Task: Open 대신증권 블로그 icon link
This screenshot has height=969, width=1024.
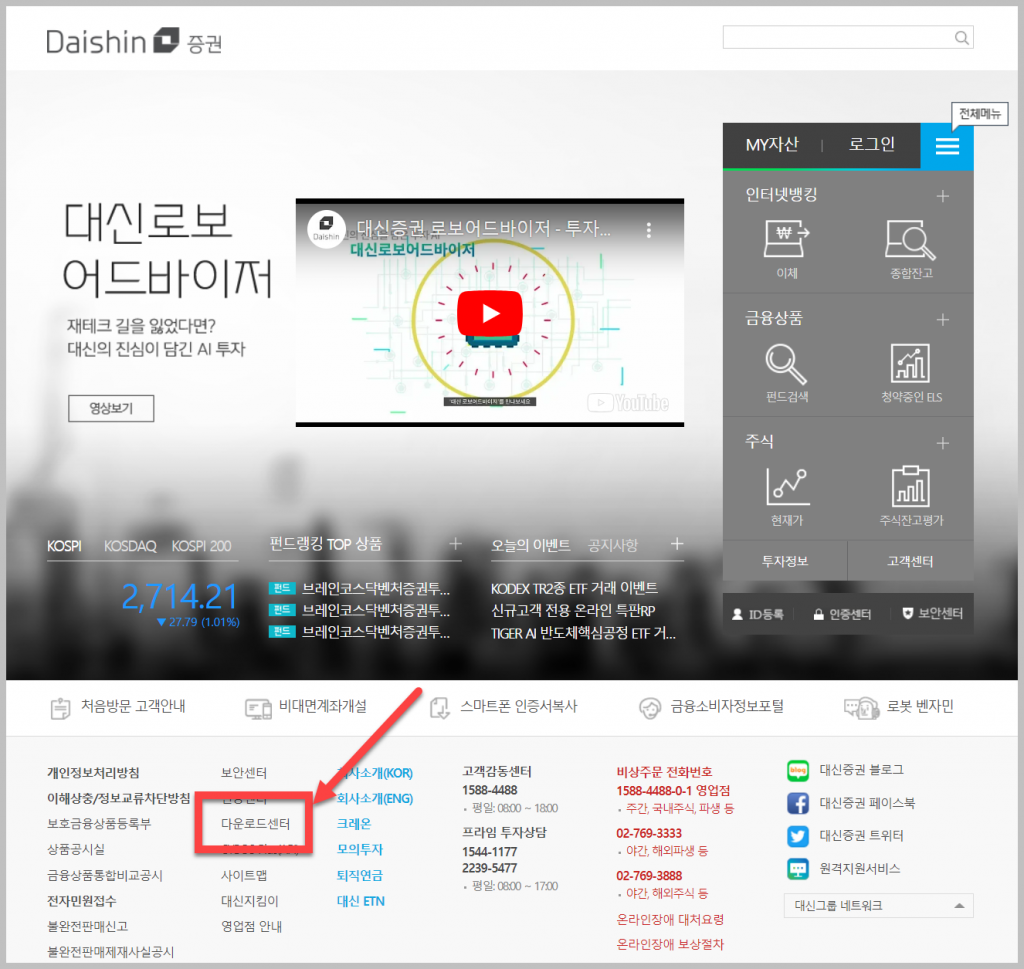Action: (x=798, y=770)
